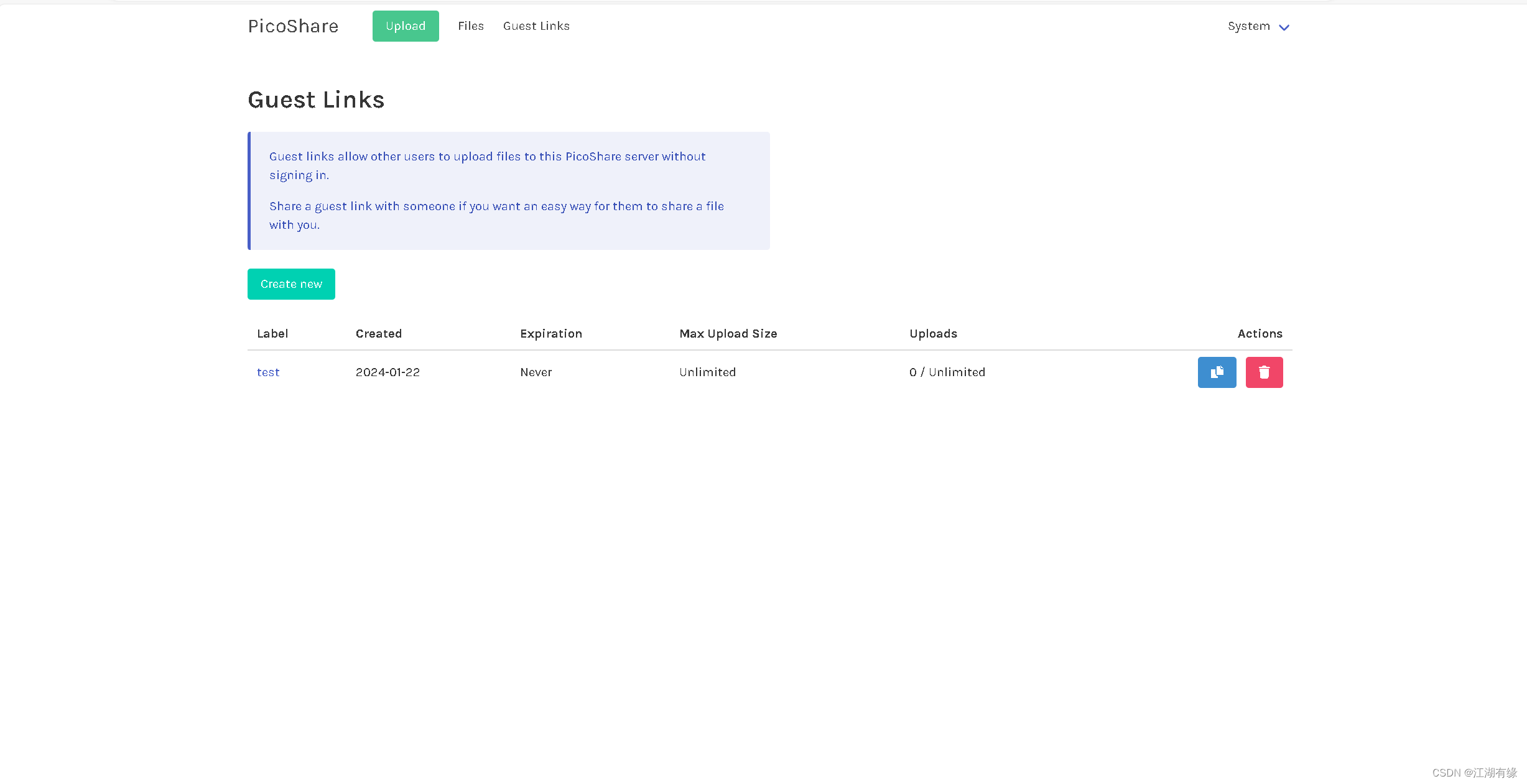
Task: Select the Never expiration cell
Action: pyautogui.click(x=536, y=372)
